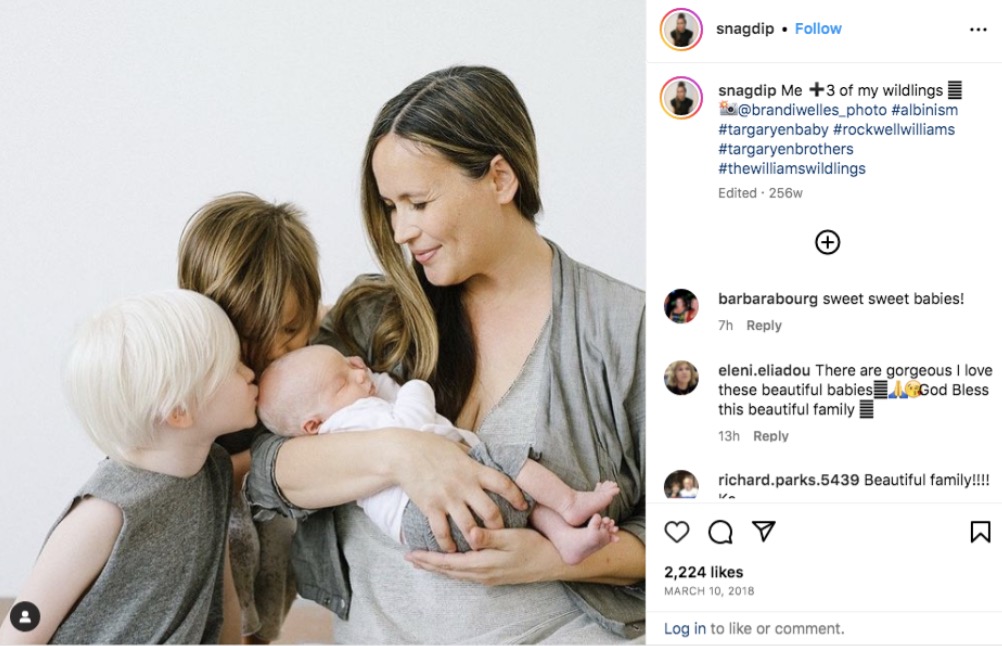The height and width of the screenshot is (646, 1002).
Task: Reply to eleni.eliadou's comment
Action: click(x=771, y=436)
